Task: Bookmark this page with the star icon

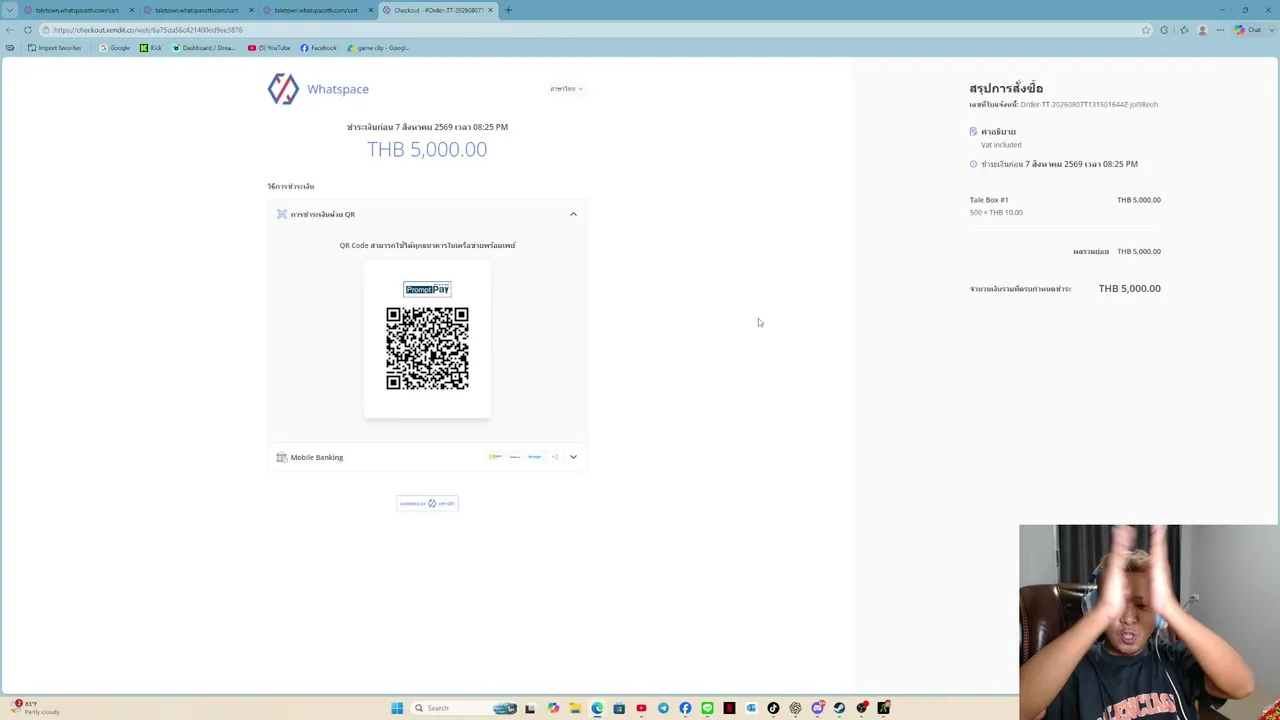Action: [x=1146, y=30]
